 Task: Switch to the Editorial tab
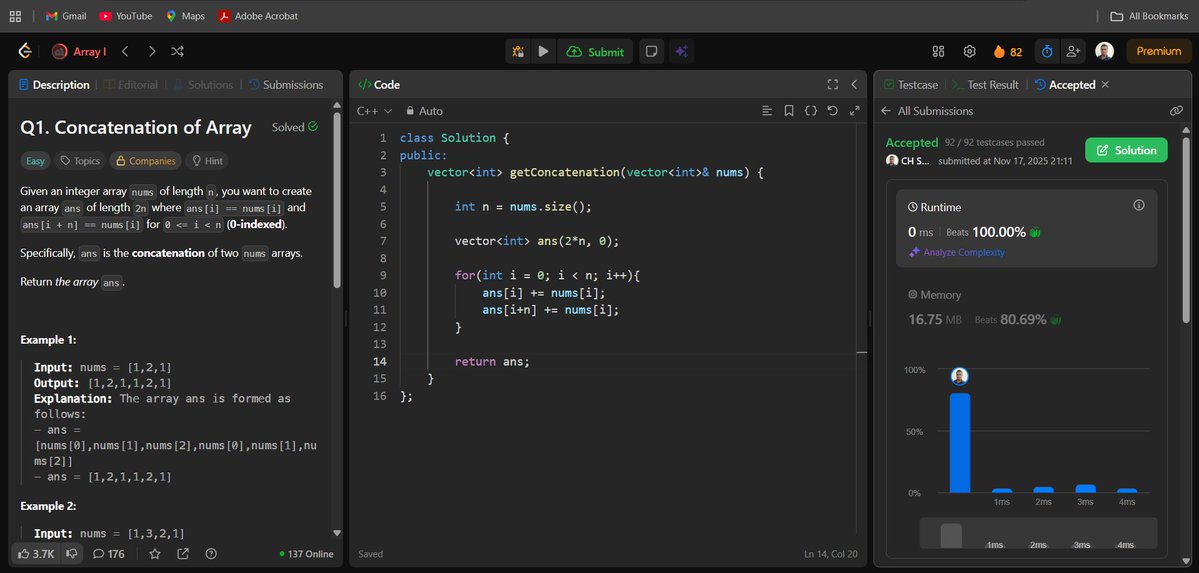[x=131, y=85]
